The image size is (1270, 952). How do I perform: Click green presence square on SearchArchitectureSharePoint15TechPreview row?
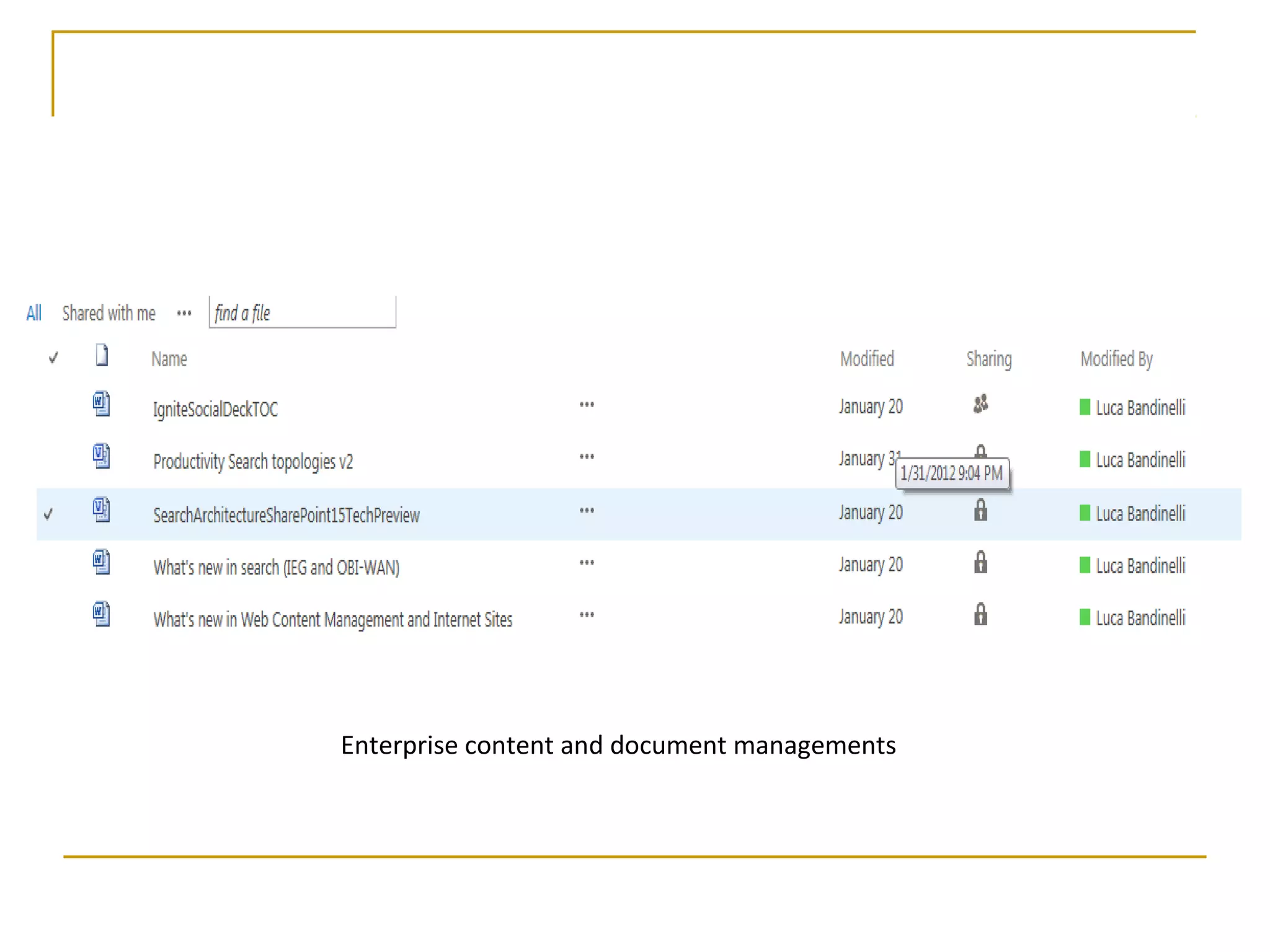(1085, 513)
